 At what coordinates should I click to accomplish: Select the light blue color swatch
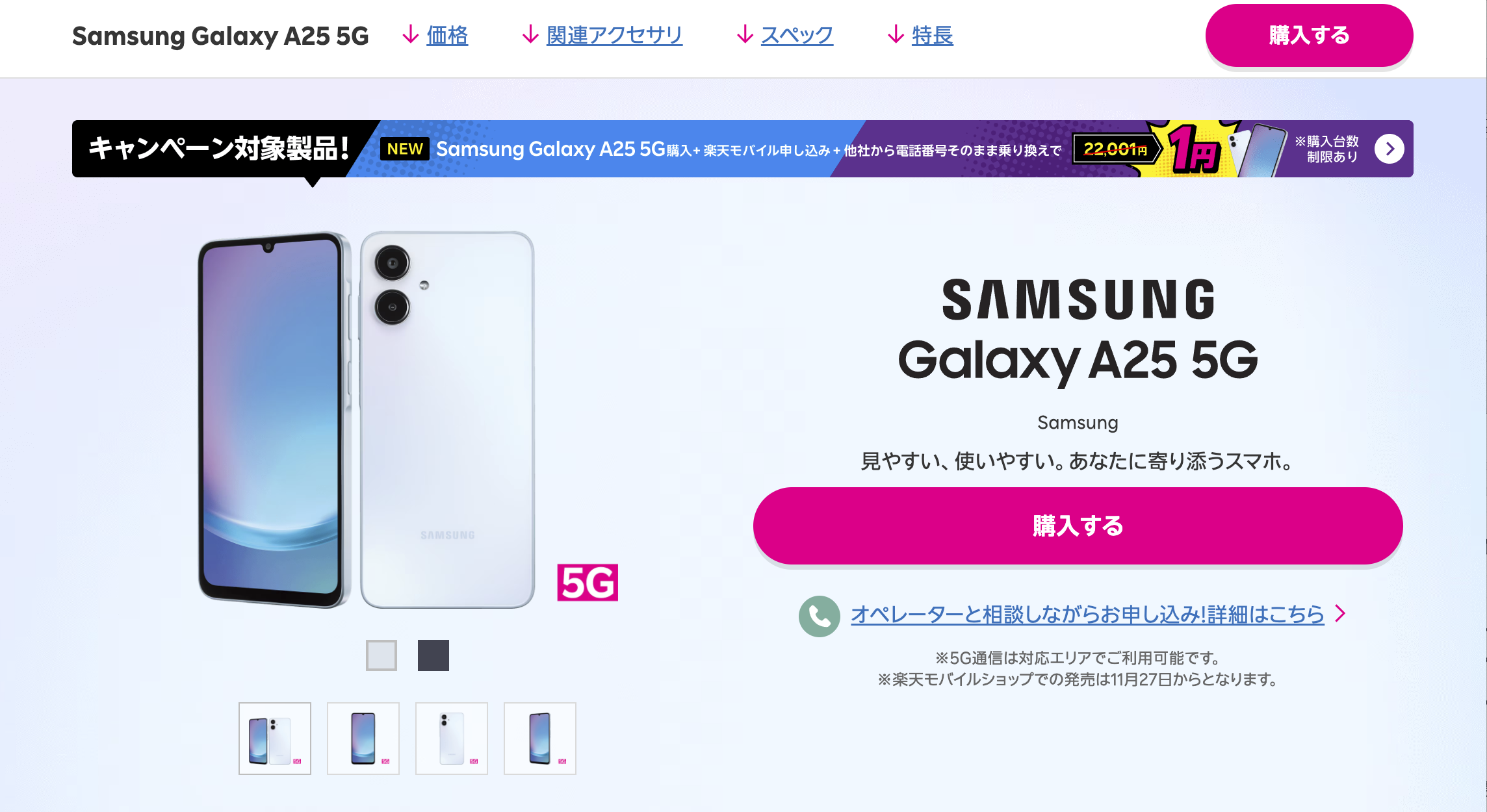(381, 655)
